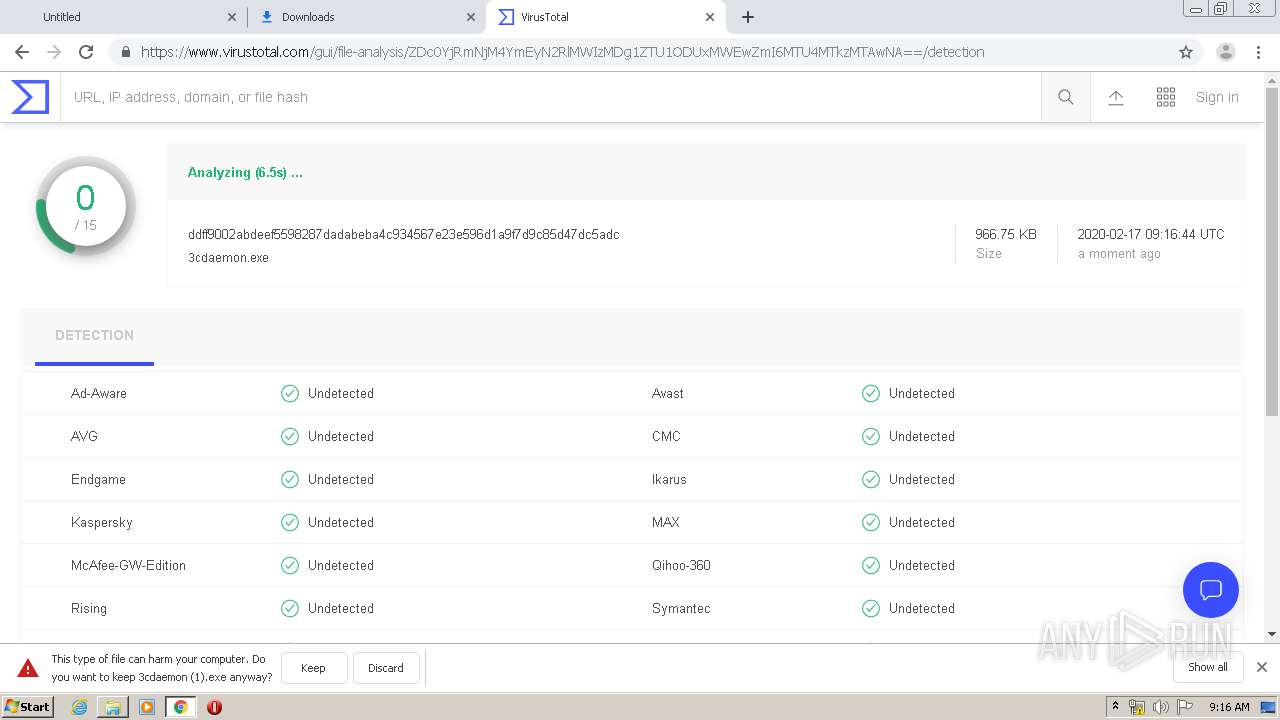1280x720 pixels.
Task: Click the 966.75 KB size value
Action: pyautogui.click(x=1006, y=234)
